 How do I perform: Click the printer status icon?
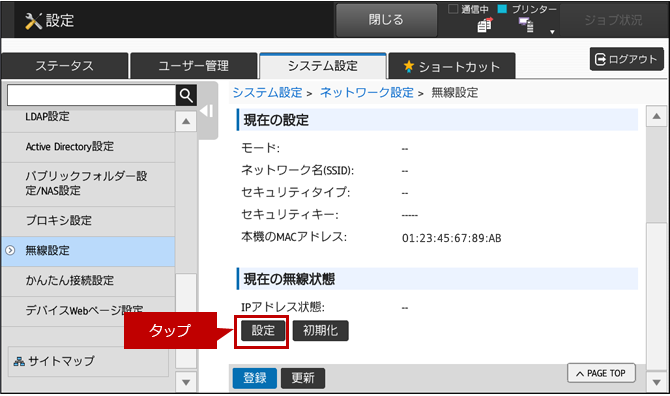click(x=526, y=25)
